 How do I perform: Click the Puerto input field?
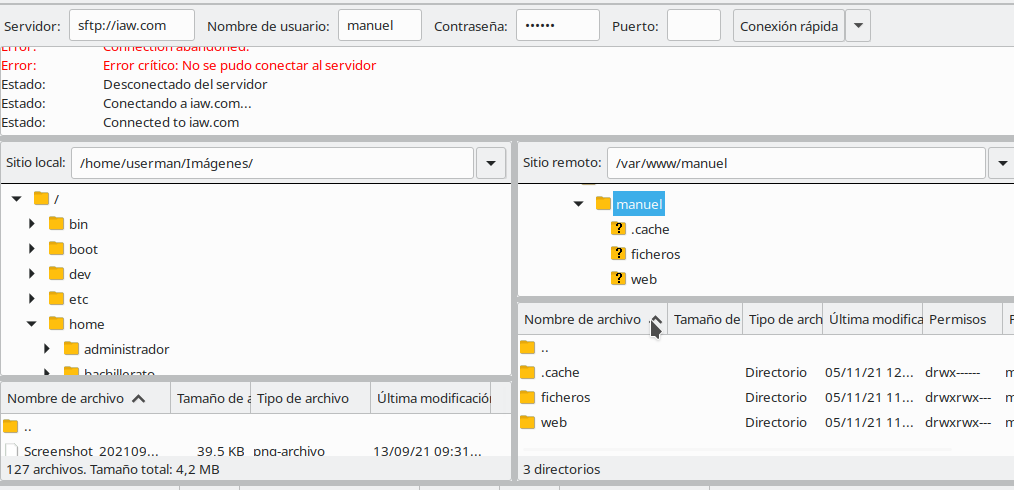(693, 26)
